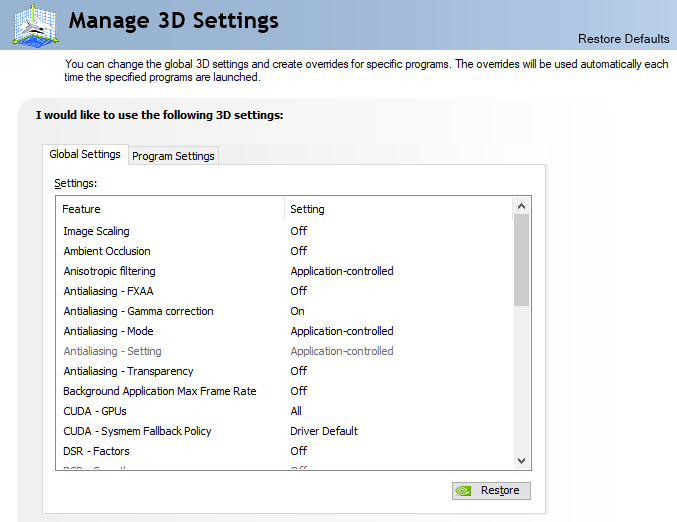
Task: Select Antialiasing - Transparency feature row
Action: (128, 371)
